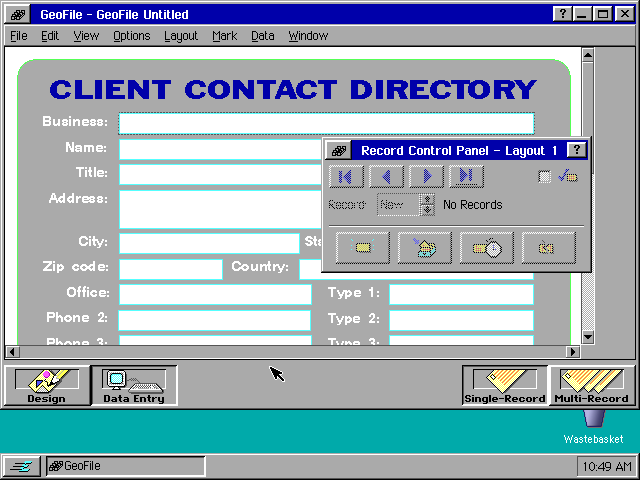Jump to first record in Record Control Panel
Viewport: 640px width, 480px height.
[346, 176]
